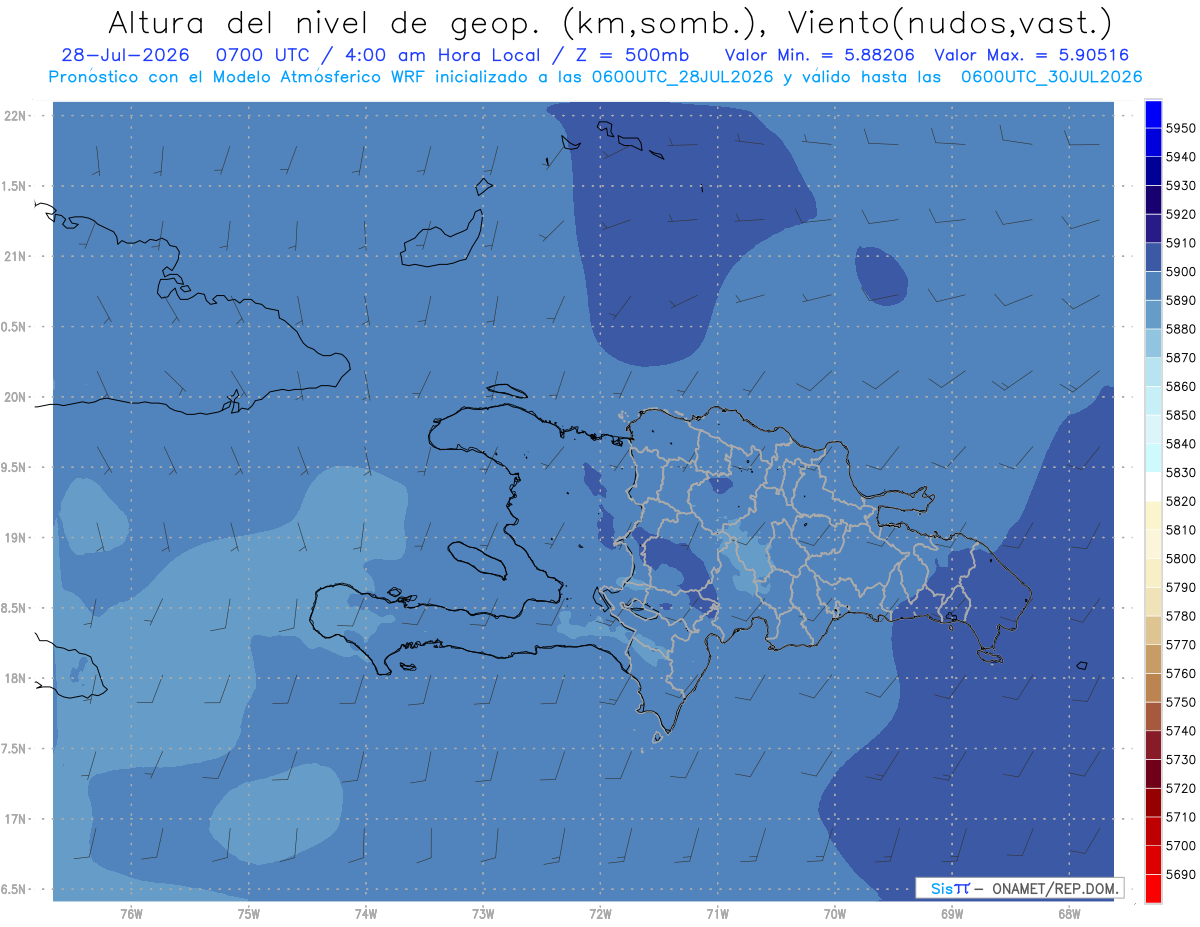
Task: Click 'Valor Min. = 5.88206' text
Action: pyautogui.click(x=819, y=55)
